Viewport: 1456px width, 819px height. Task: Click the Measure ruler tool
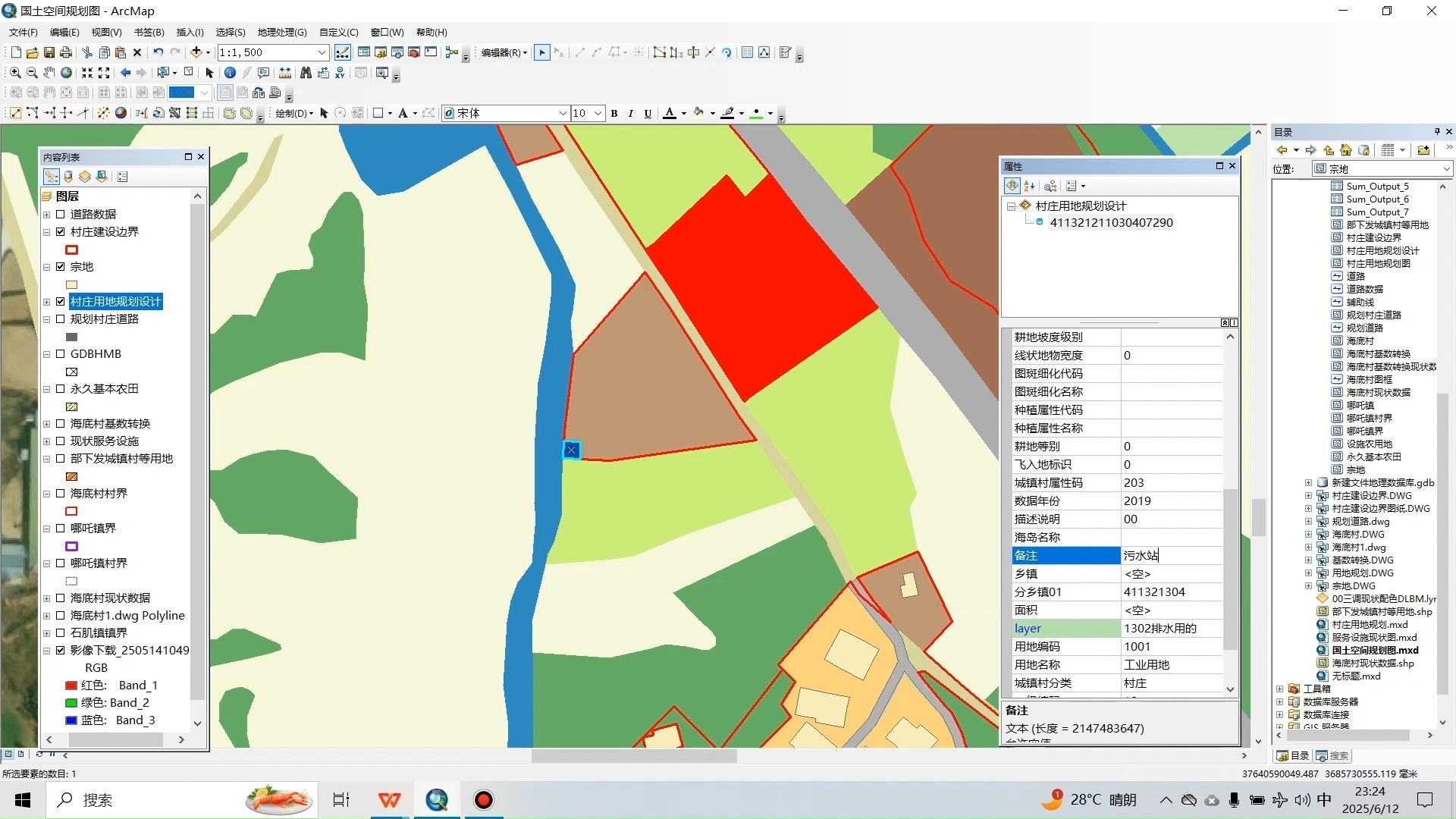[x=285, y=73]
